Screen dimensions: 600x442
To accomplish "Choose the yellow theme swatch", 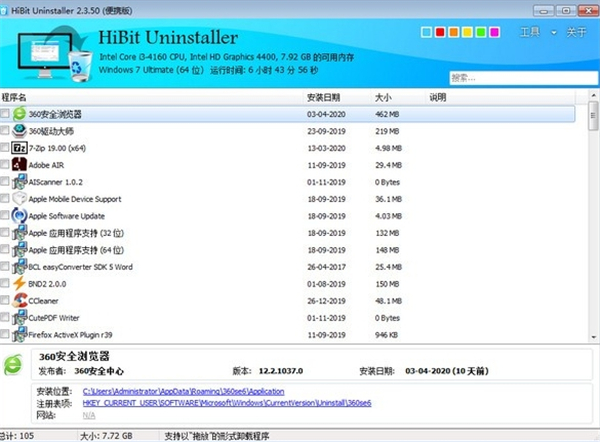I will point(467,32).
